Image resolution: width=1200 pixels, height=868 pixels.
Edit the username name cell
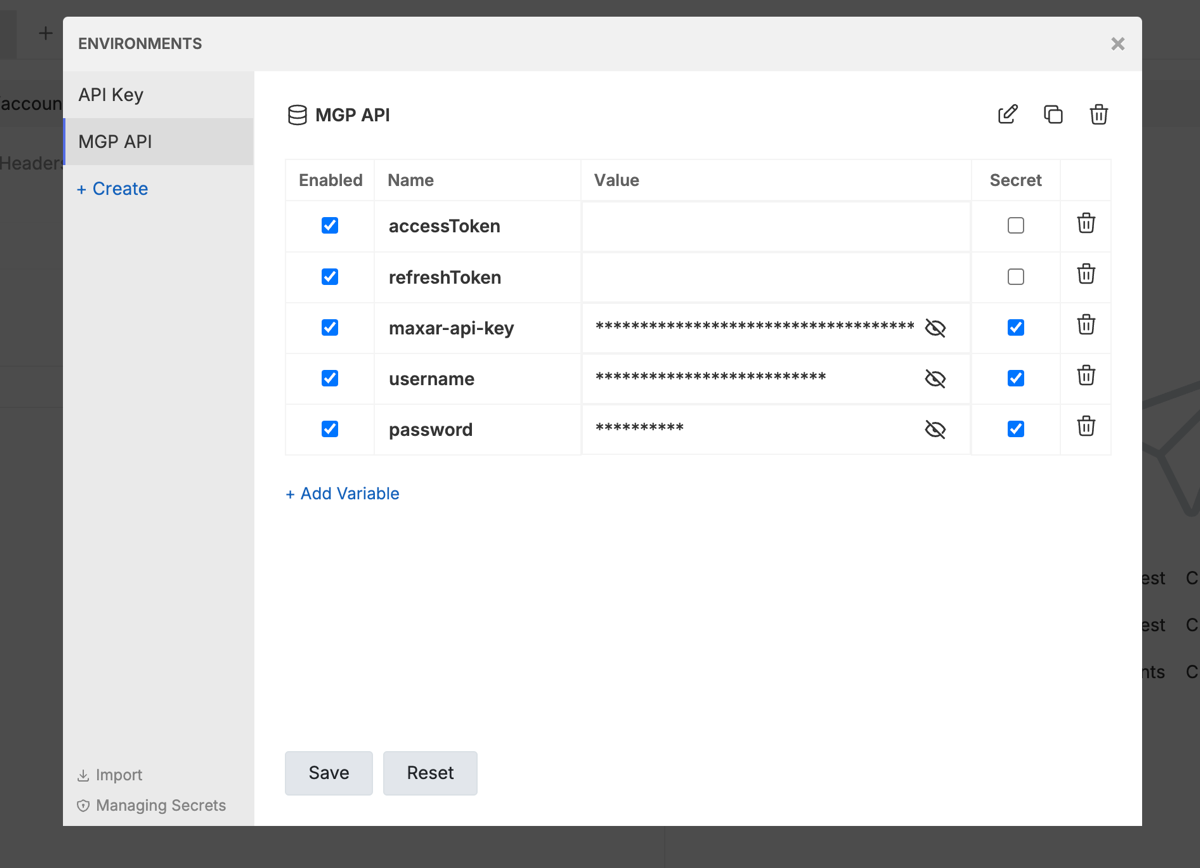[x=478, y=379]
